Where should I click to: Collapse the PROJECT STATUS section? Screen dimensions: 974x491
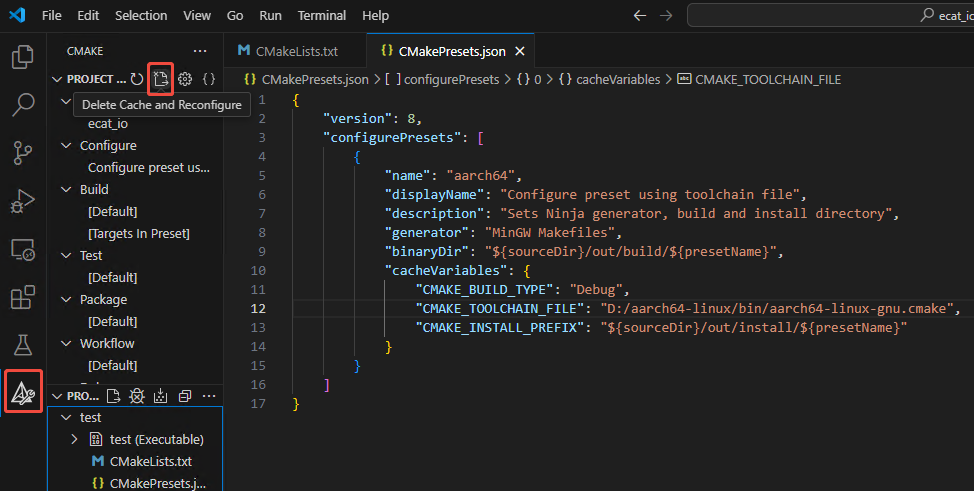pyautogui.click(x=57, y=79)
